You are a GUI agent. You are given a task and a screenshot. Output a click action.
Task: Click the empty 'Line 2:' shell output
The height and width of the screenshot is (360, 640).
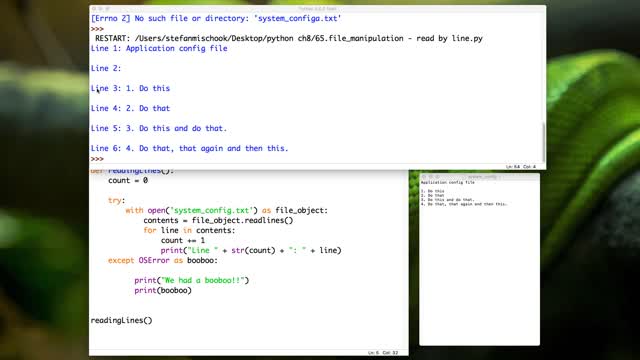coord(106,69)
